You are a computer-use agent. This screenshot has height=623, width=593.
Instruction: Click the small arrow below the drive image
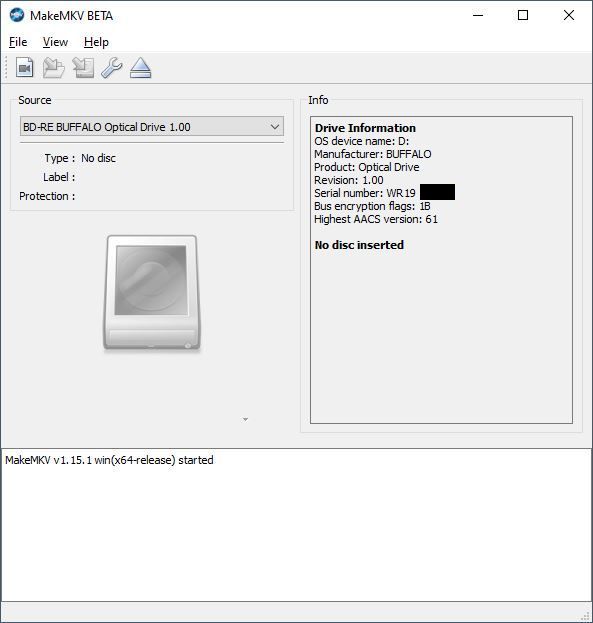coord(245,419)
